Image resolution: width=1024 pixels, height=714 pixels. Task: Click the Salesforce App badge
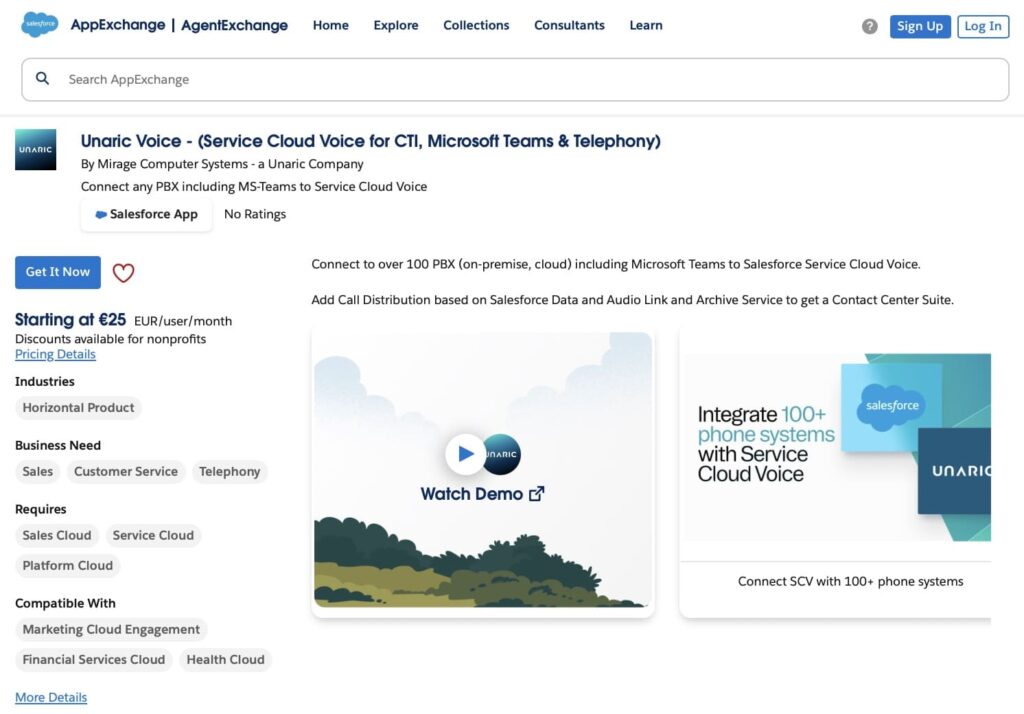(146, 214)
